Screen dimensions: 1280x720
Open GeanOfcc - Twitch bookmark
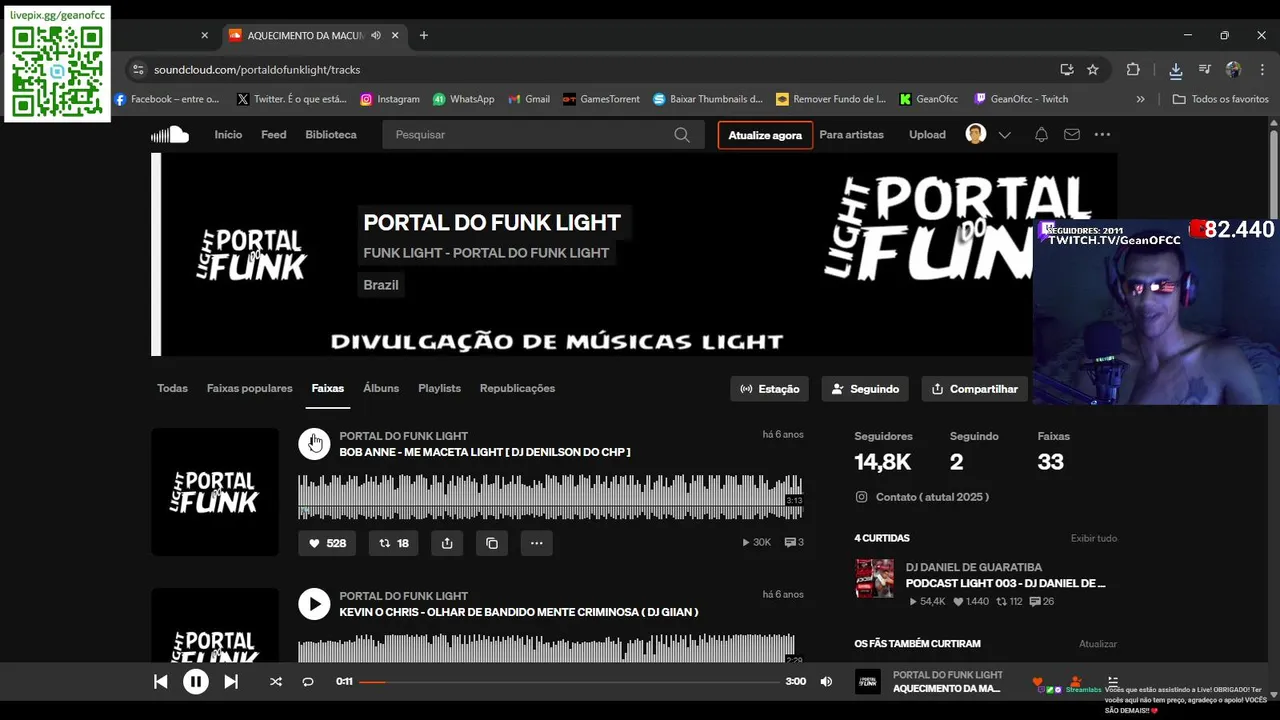coord(1022,99)
